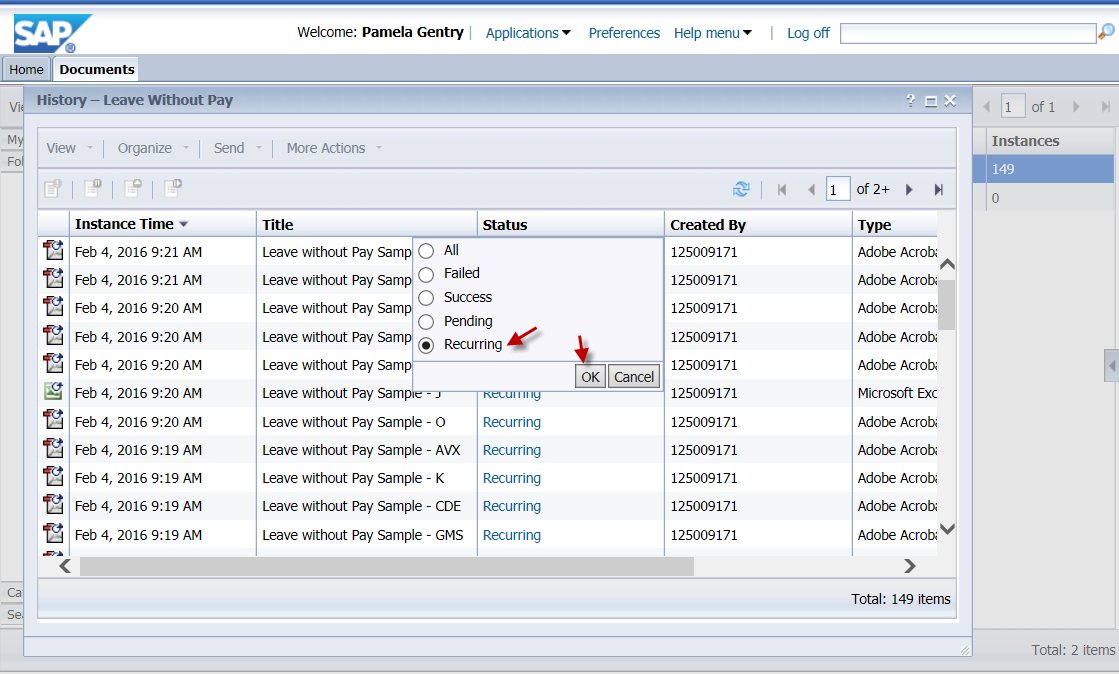The image size is (1119, 674).
Task: Open the Organize menu
Action: (153, 148)
